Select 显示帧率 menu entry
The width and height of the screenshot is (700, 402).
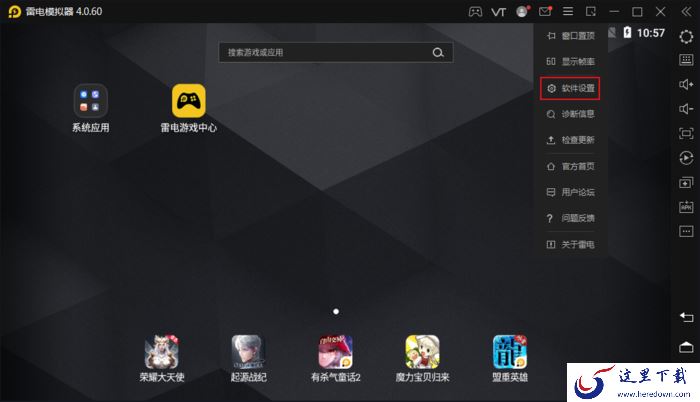click(571, 62)
